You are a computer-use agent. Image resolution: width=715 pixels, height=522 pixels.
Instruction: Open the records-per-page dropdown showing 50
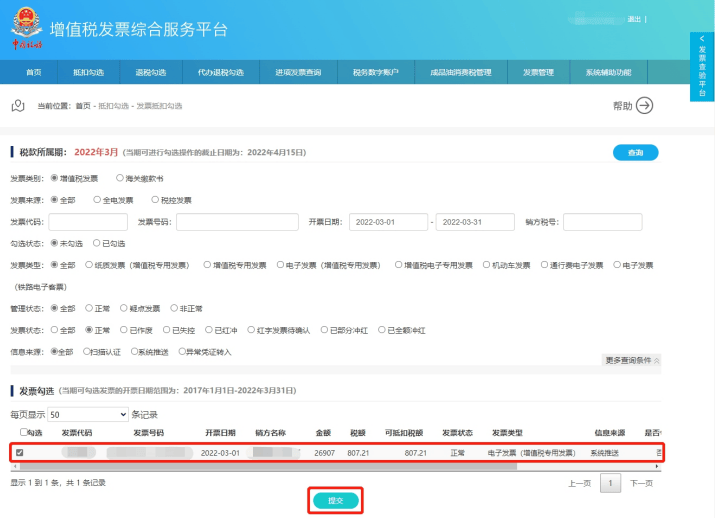pyautogui.click(x=87, y=414)
